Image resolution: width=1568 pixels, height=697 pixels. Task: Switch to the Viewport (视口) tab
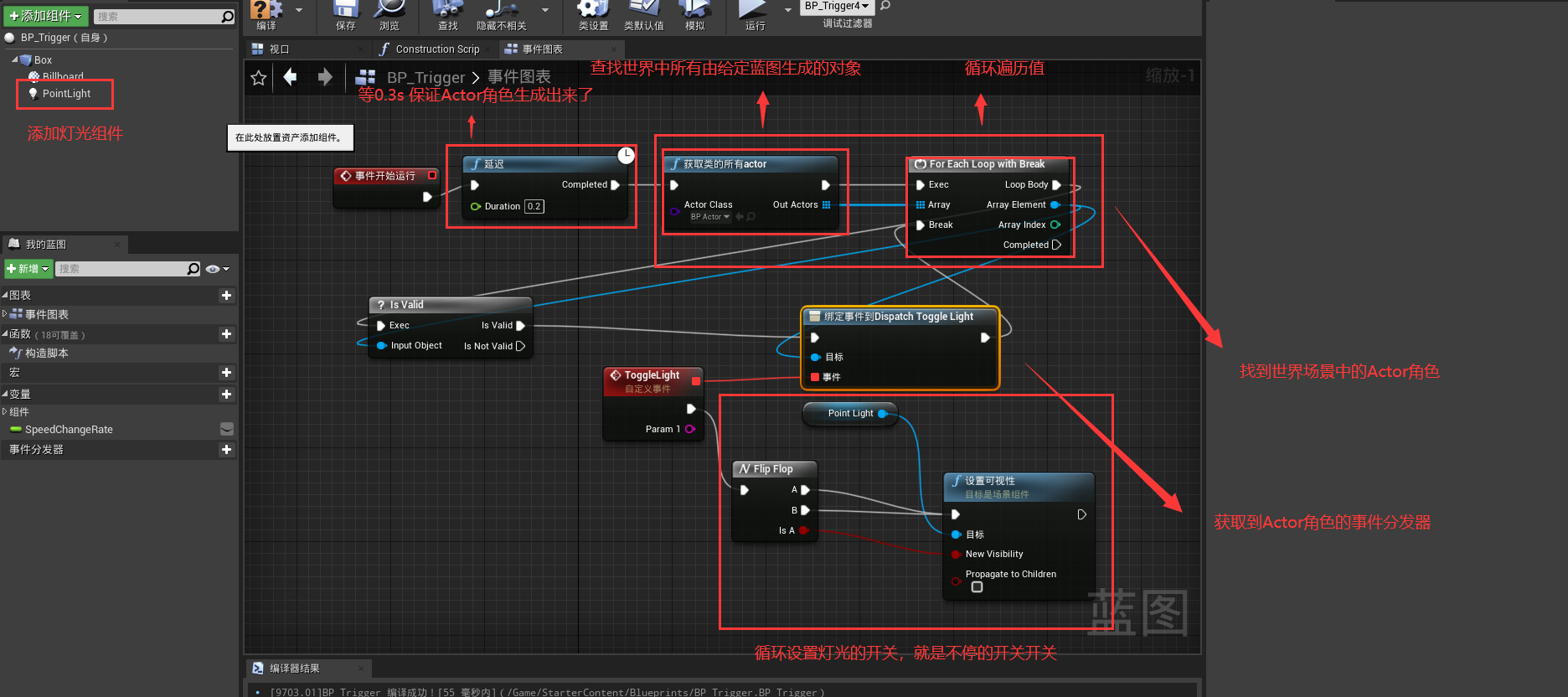[279, 49]
